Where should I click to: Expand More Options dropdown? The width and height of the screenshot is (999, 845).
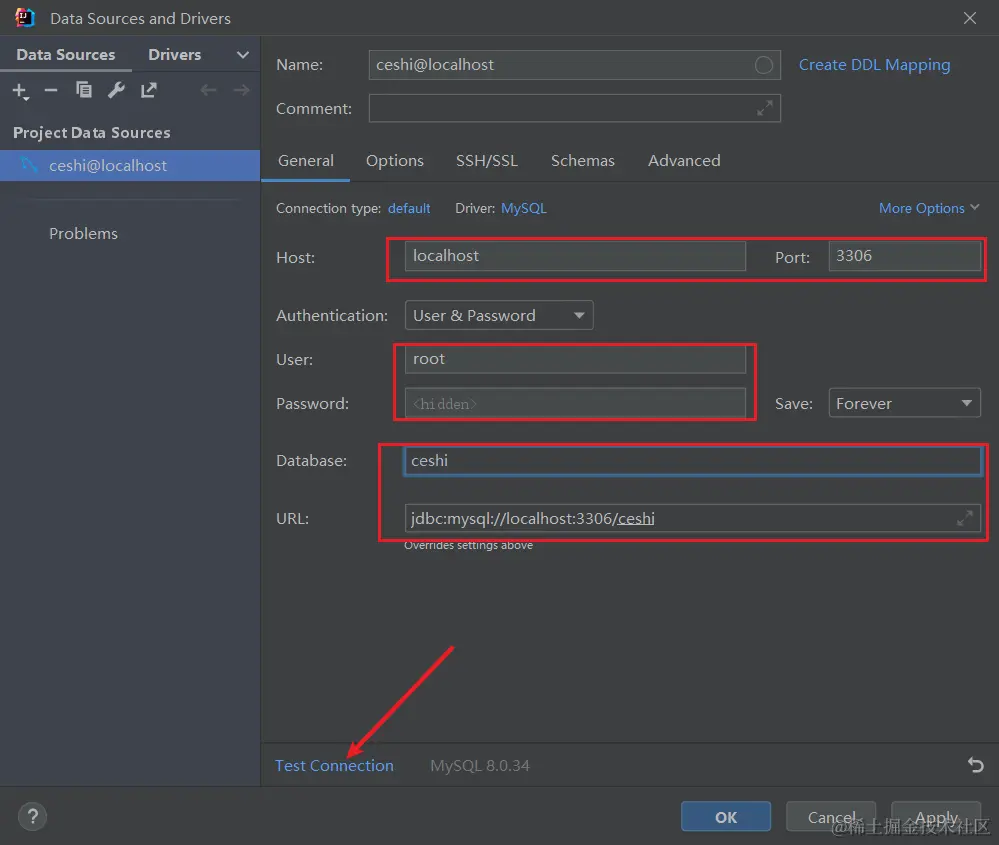coord(928,208)
